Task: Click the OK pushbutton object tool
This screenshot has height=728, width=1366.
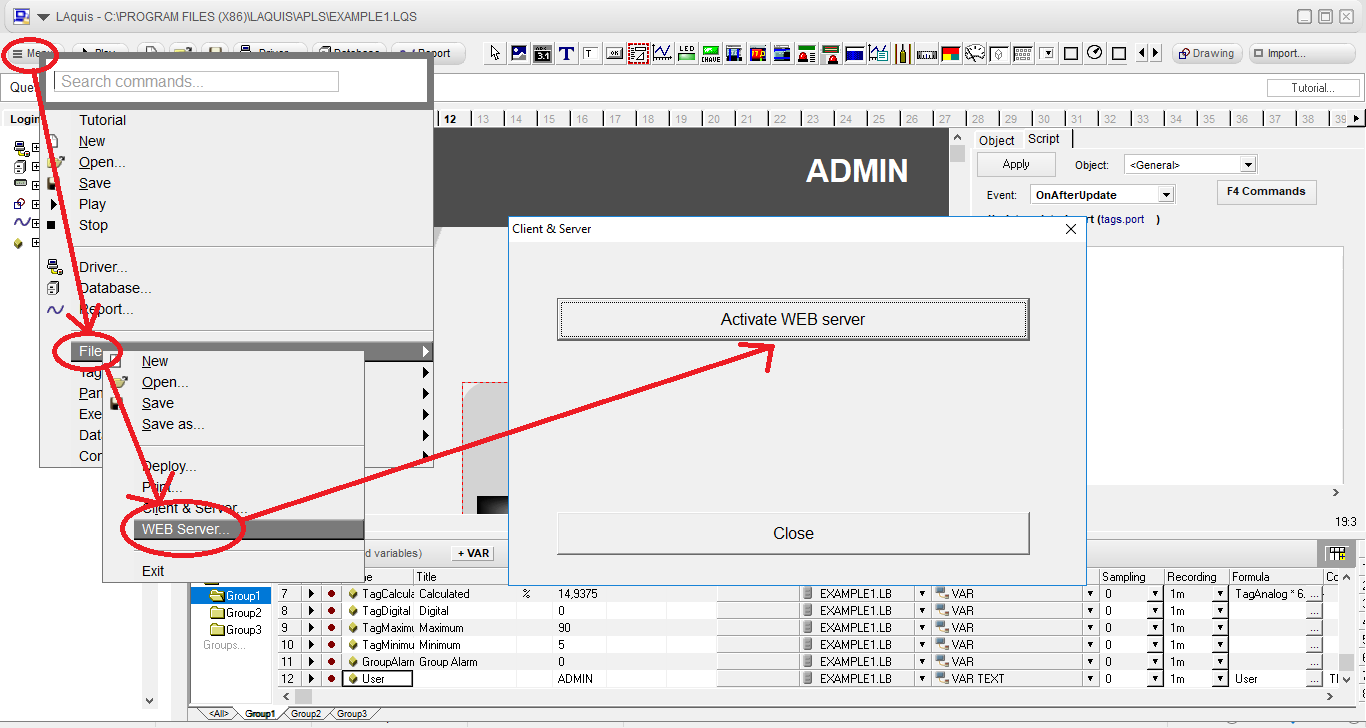Action: [614, 53]
